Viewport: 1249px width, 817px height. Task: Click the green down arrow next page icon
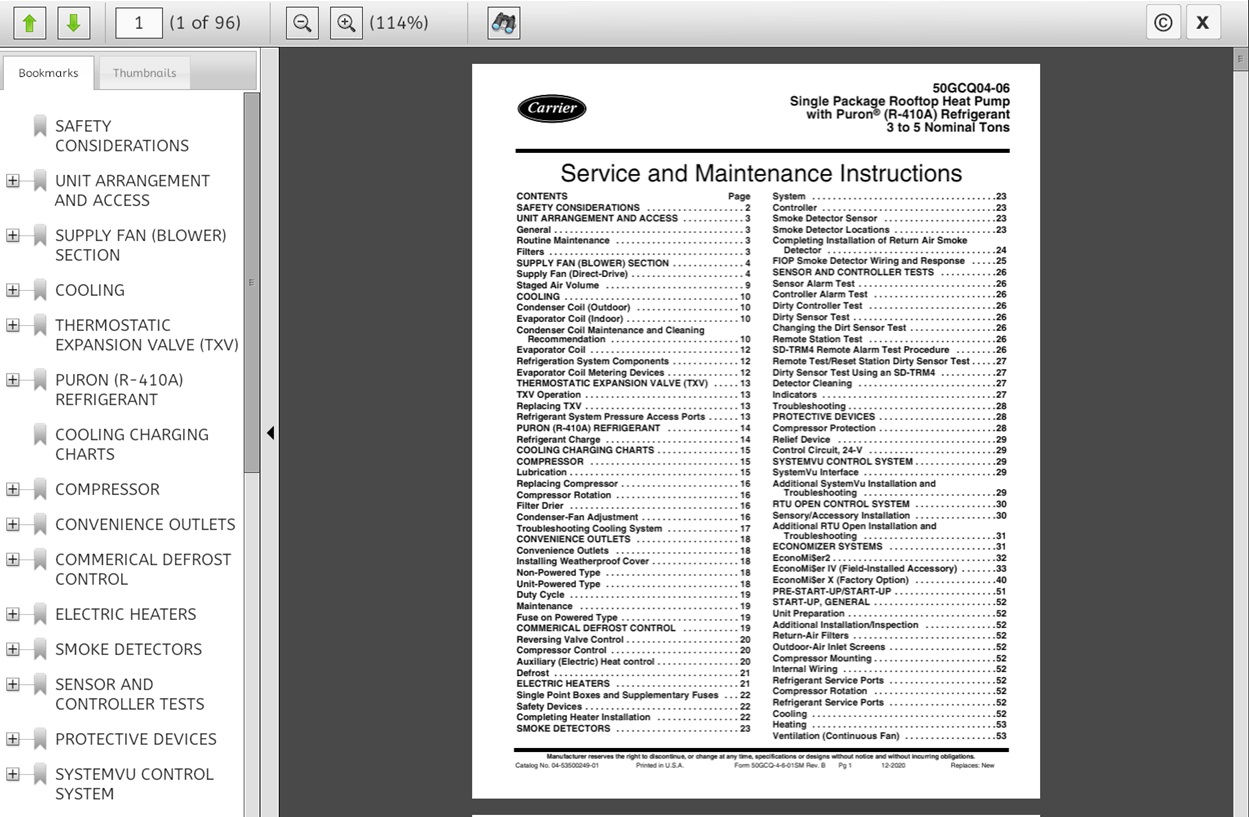tap(73, 23)
